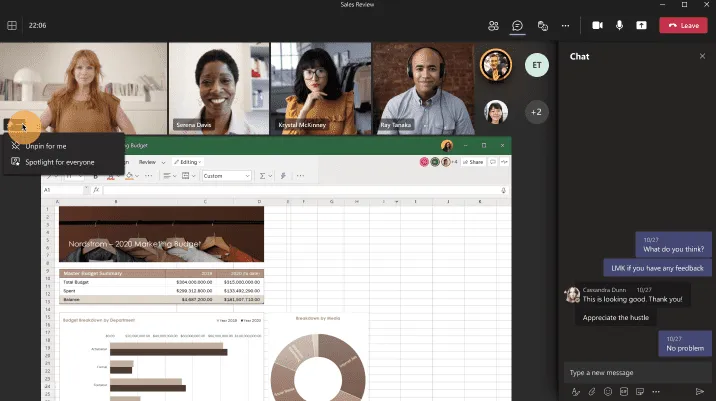Open breakout rooms icon
716x401 pixels.
543,25
